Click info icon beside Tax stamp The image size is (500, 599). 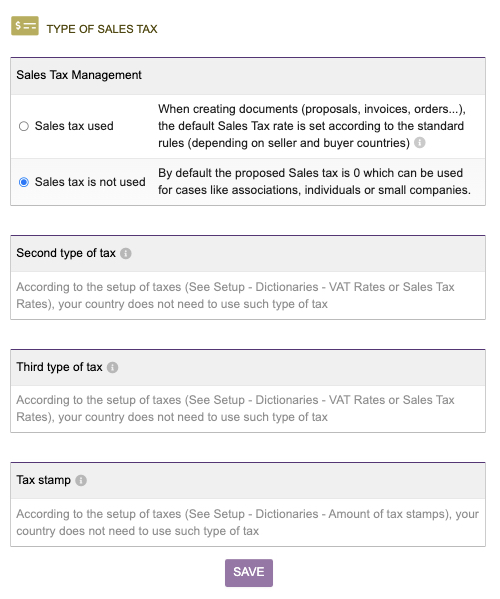coord(81,481)
